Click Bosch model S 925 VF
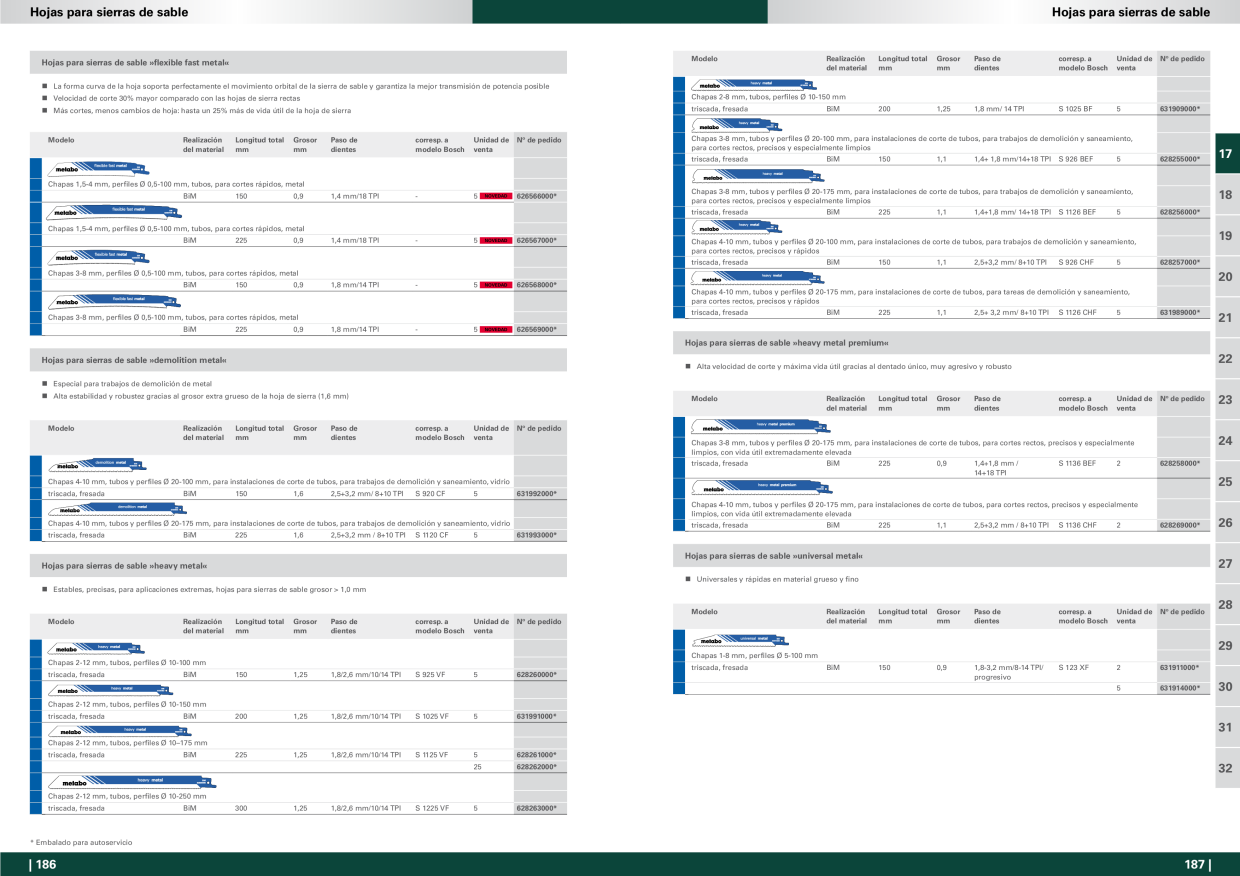1240x876 pixels. point(430,675)
